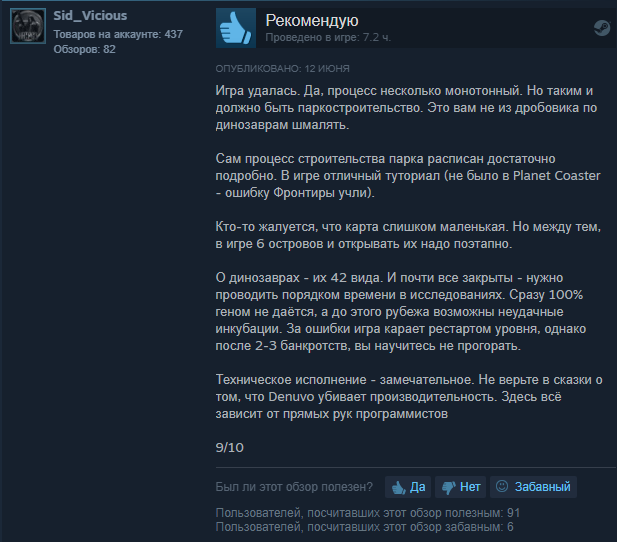This screenshot has height=542, width=617.
Task: Click the 9/10 score text
Action: coord(230,448)
